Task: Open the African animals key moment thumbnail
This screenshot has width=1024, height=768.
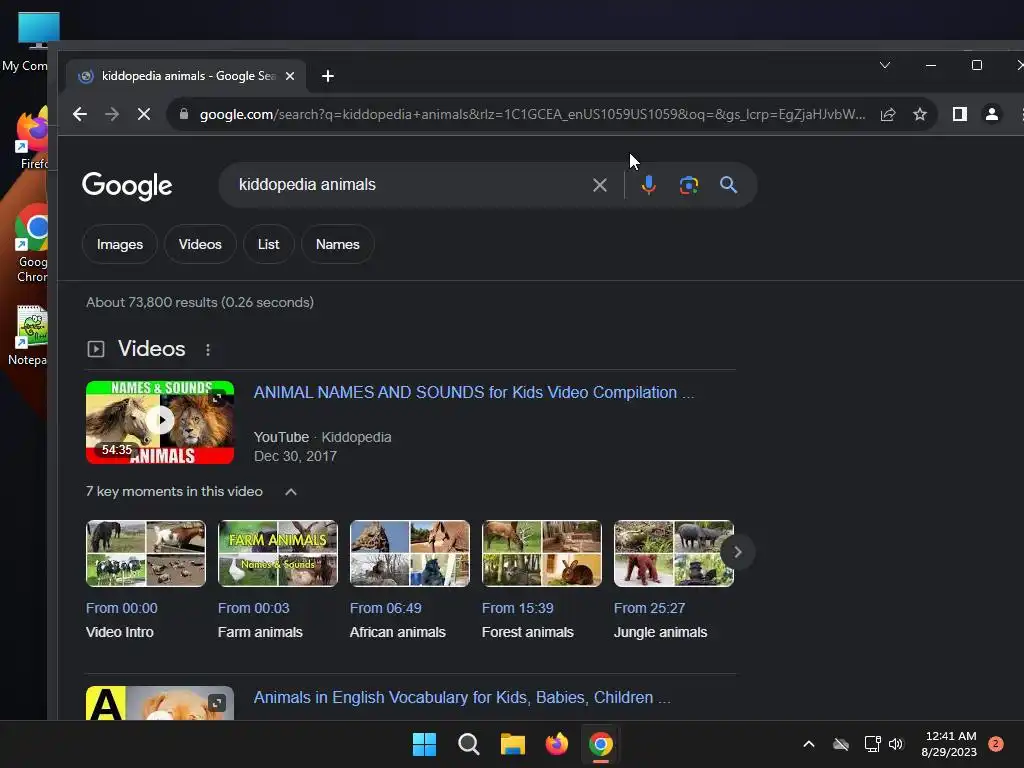Action: click(409, 553)
